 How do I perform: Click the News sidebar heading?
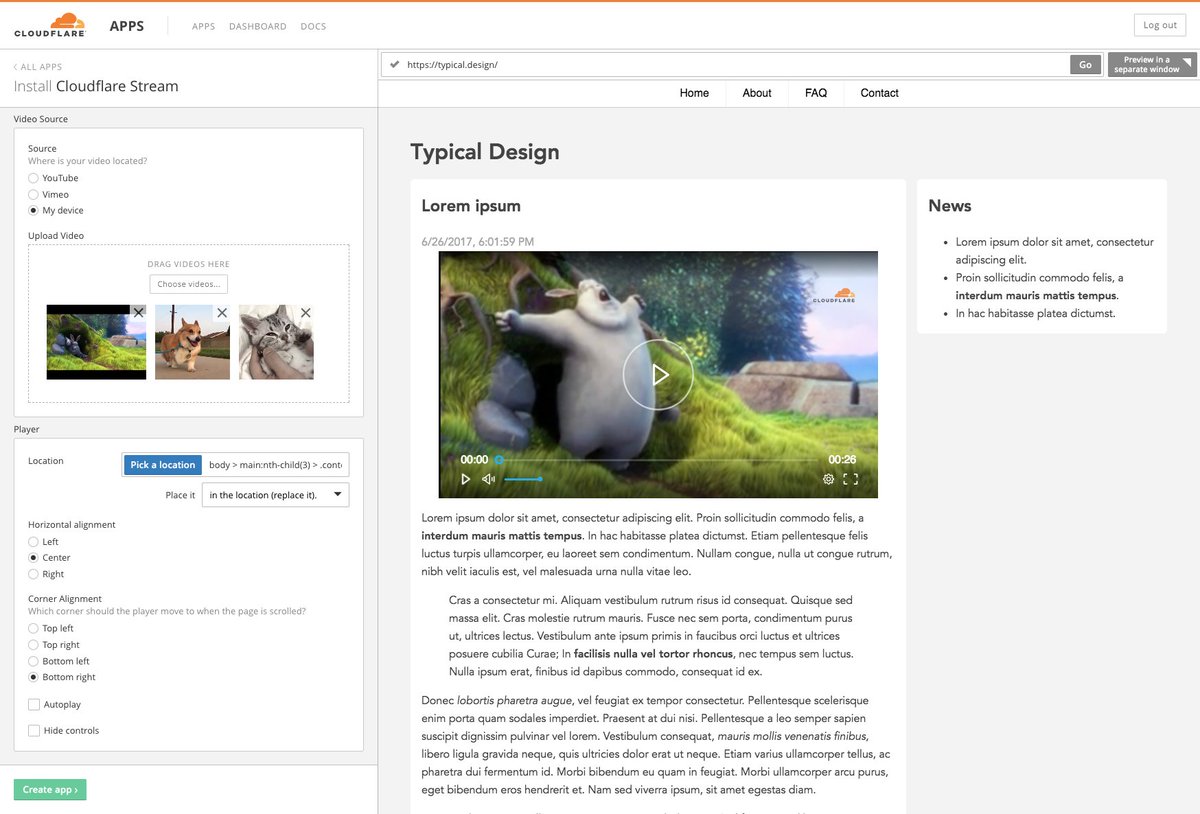click(x=950, y=206)
